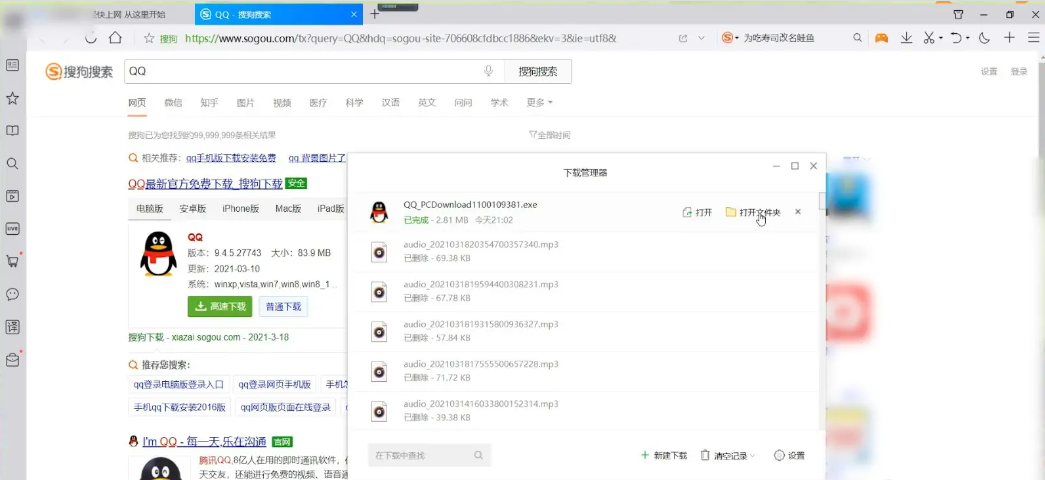Viewport: 1045px width, 480px height.
Task: Click the downloads arrow icon in toolbar
Action: coord(906,38)
